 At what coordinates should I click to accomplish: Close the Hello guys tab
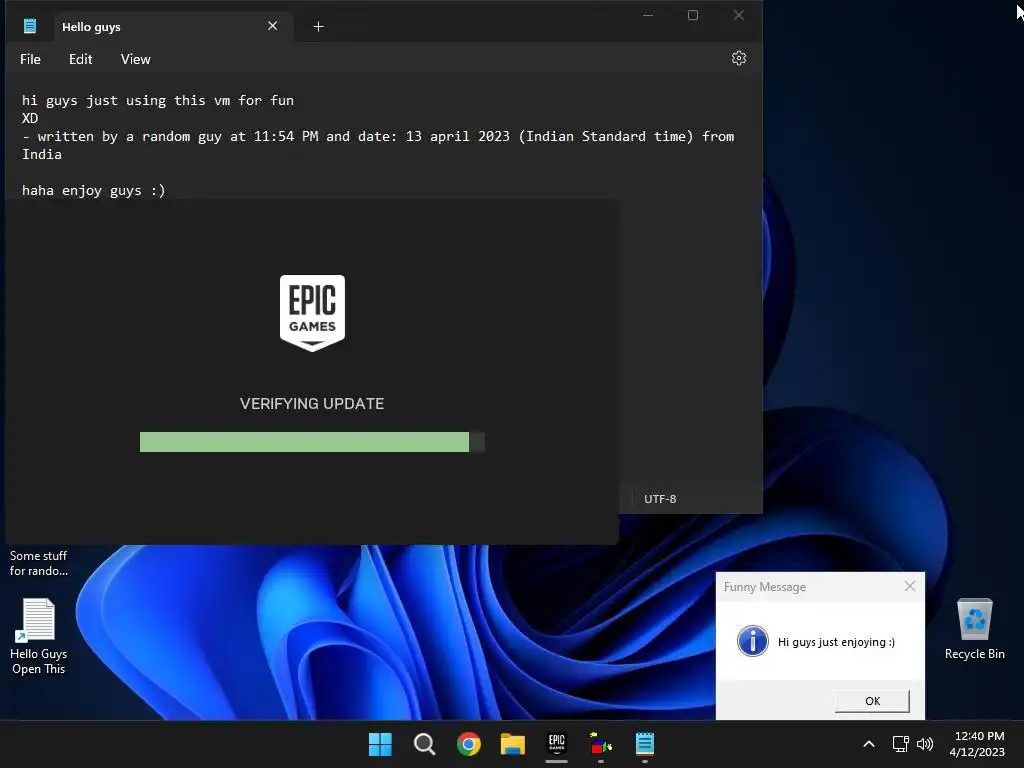coord(272,26)
